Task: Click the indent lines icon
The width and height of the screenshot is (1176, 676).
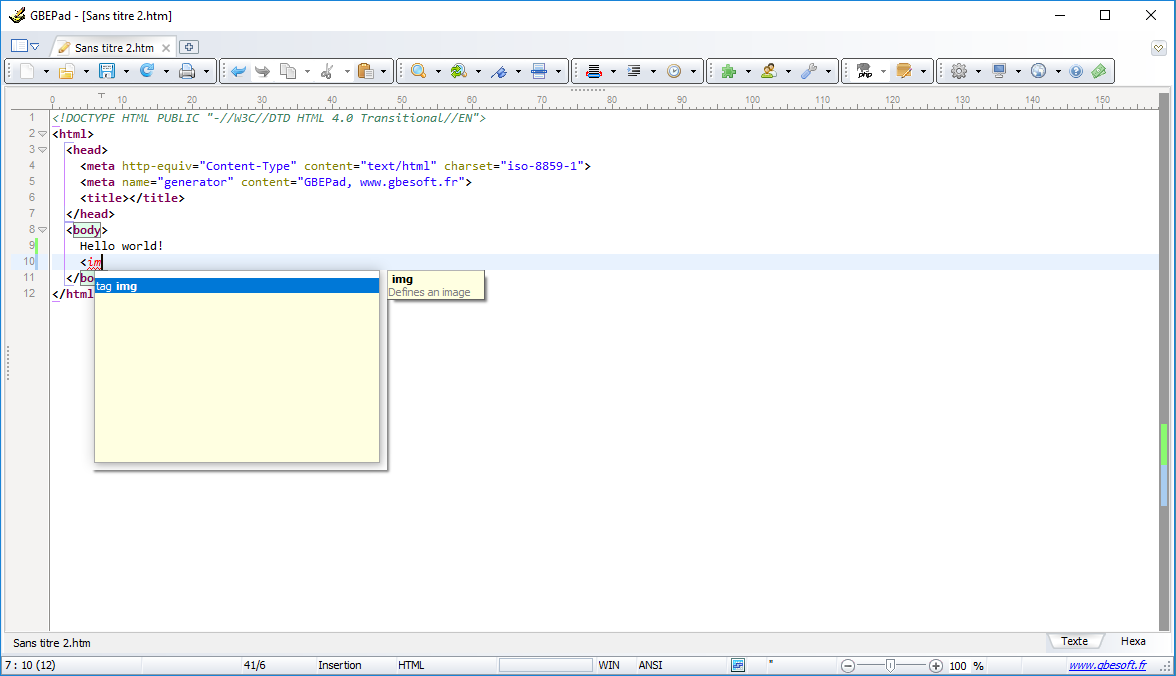Action: (634, 71)
